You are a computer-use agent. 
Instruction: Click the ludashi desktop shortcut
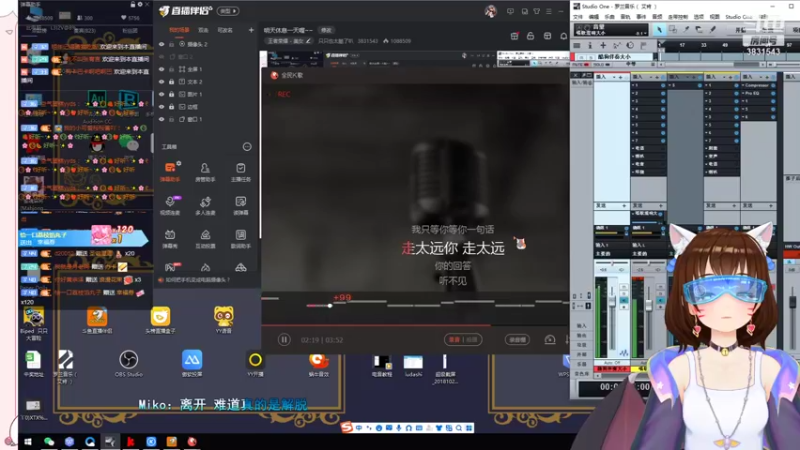[413, 366]
